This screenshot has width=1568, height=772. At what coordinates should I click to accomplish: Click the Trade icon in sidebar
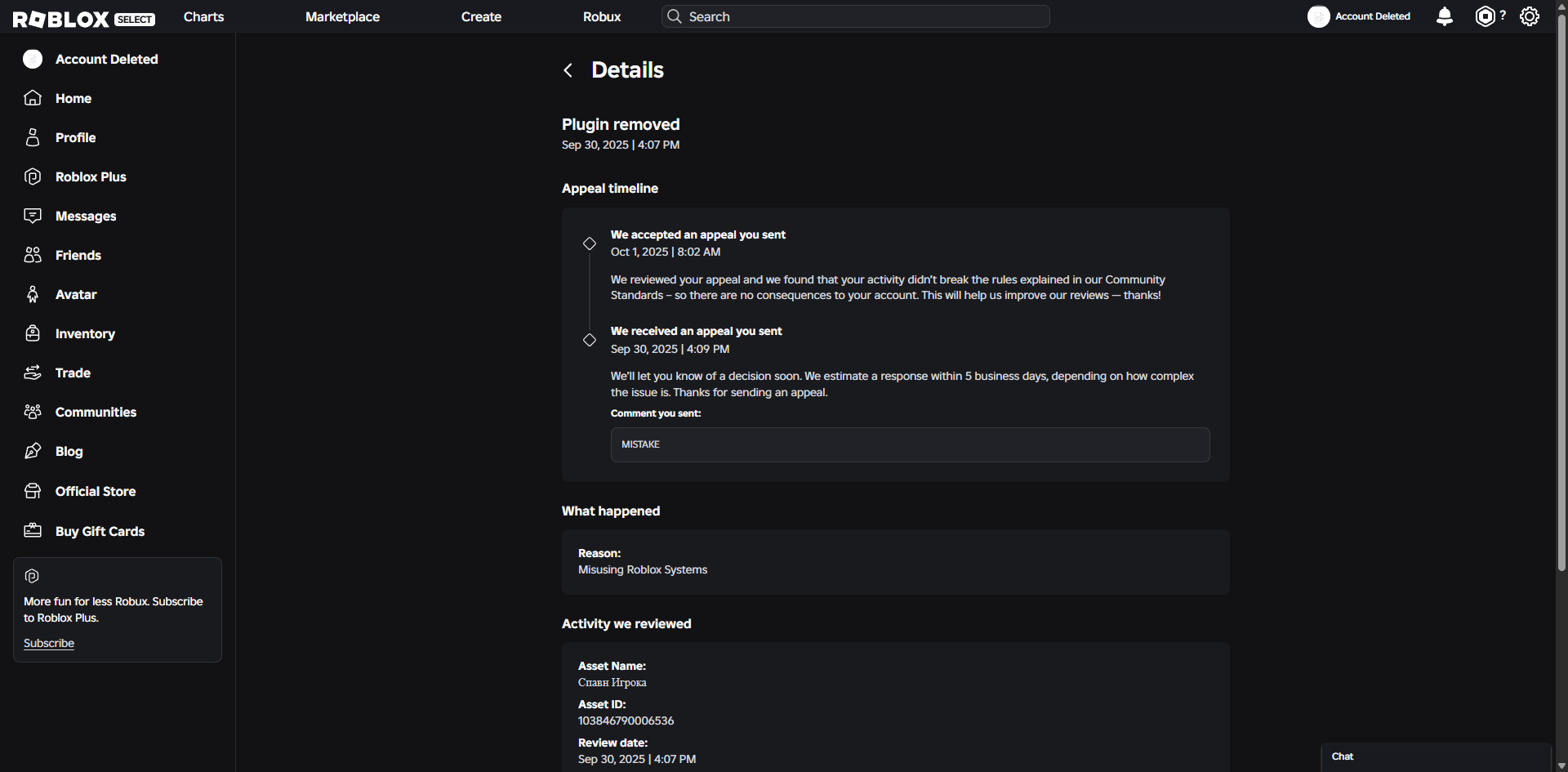click(33, 373)
